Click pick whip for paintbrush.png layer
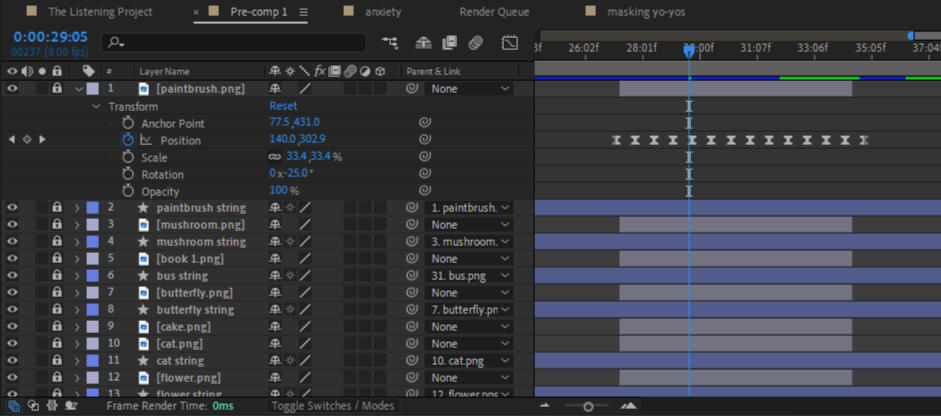 tap(412, 89)
